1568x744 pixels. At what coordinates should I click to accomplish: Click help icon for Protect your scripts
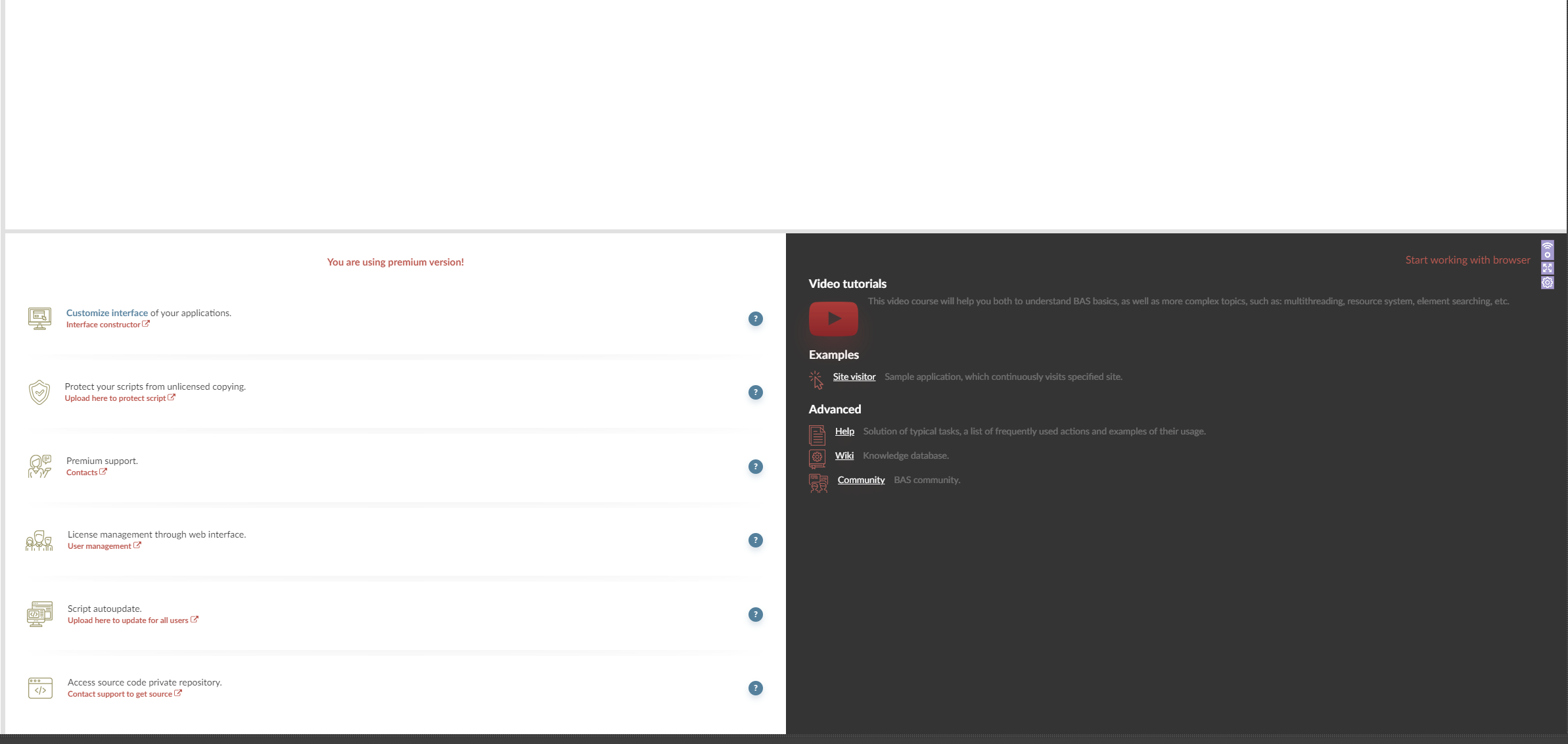(x=755, y=392)
